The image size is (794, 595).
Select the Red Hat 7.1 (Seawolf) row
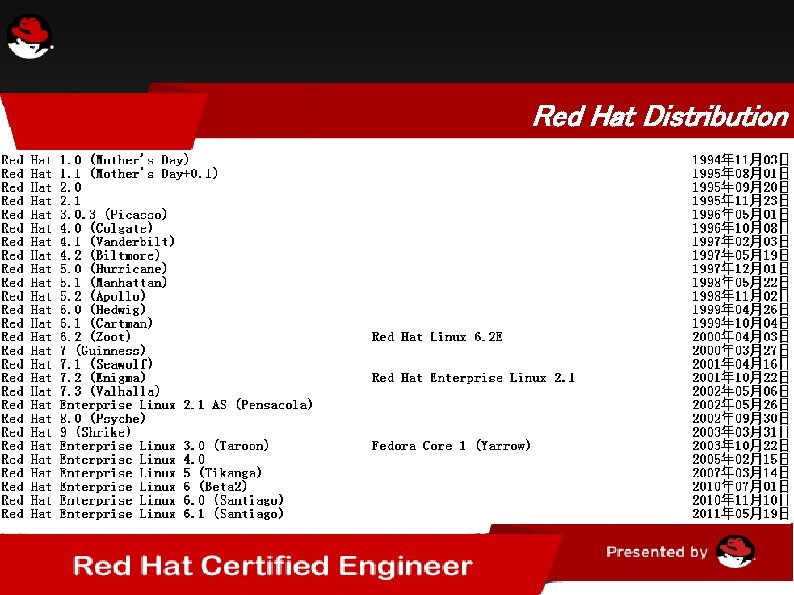pyautogui.click(x=77, y=364)
